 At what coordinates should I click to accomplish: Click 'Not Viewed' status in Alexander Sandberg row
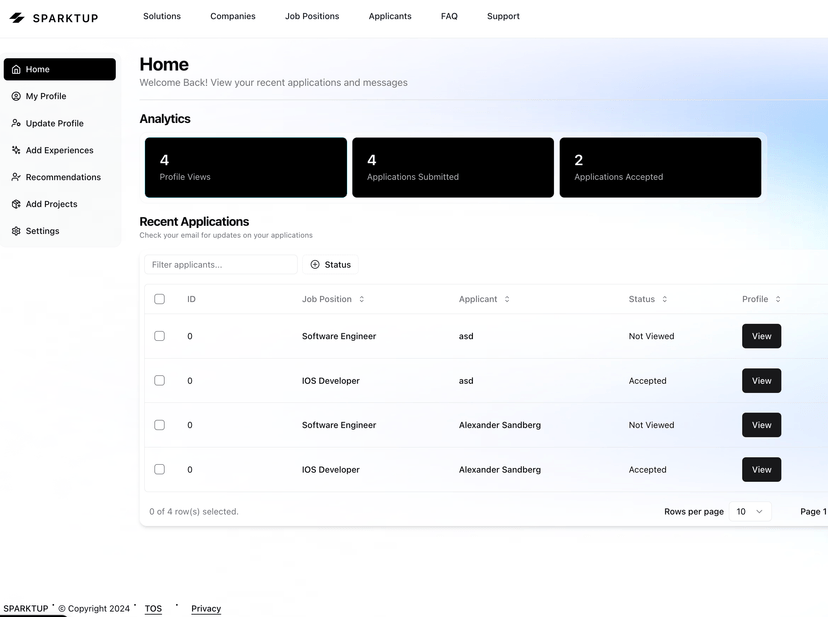[651, 425]
